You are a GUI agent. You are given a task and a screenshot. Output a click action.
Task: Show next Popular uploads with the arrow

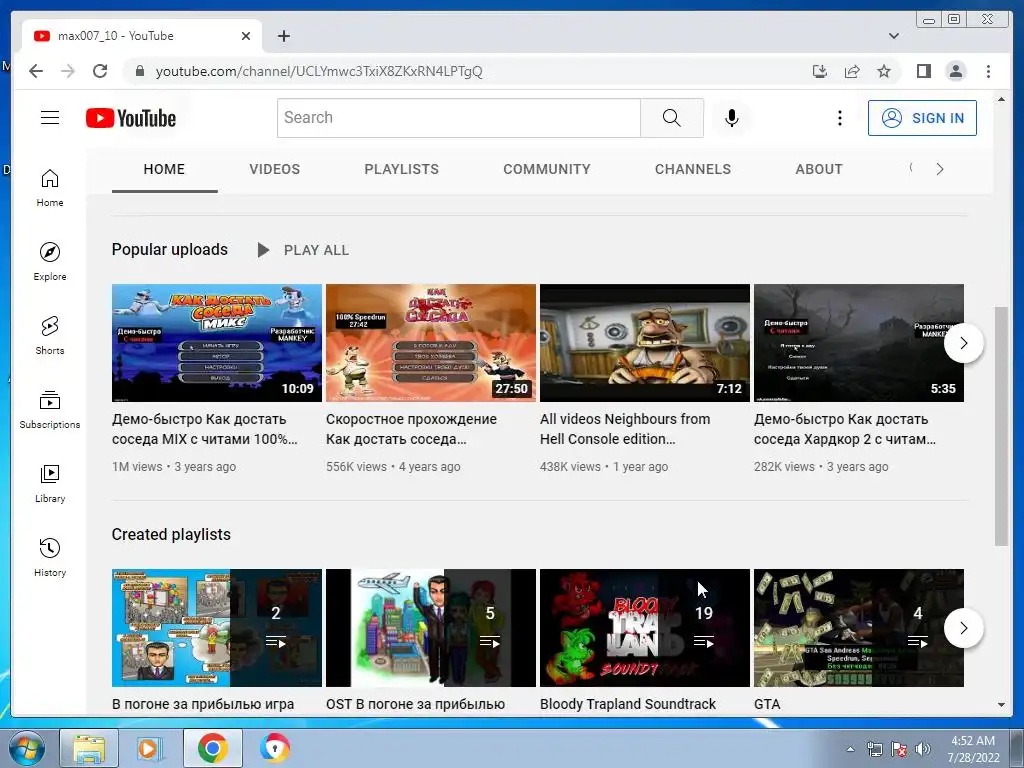(963, 343)
